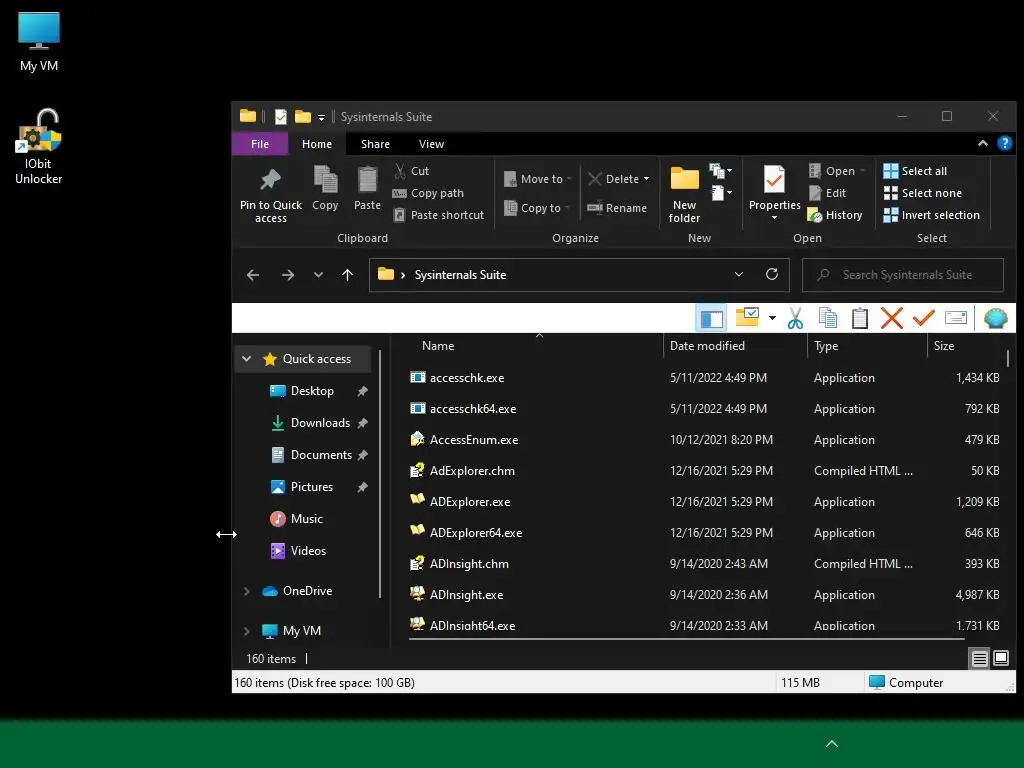Click Pin to Quick access
Screen dimensions: 1024x768
click(270, 195)
